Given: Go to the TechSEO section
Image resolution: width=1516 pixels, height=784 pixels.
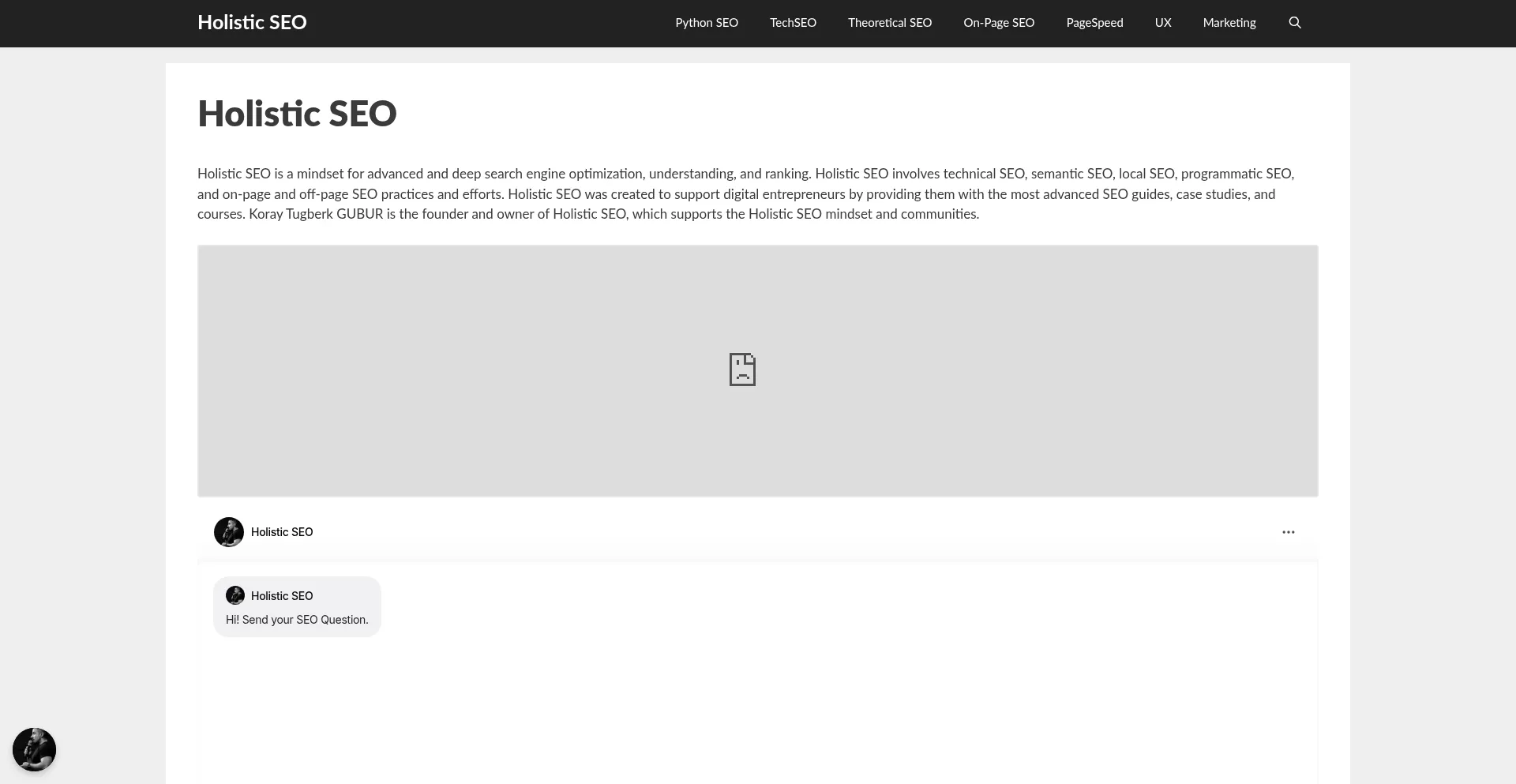Looking at the screenshot, I should 793,23.
